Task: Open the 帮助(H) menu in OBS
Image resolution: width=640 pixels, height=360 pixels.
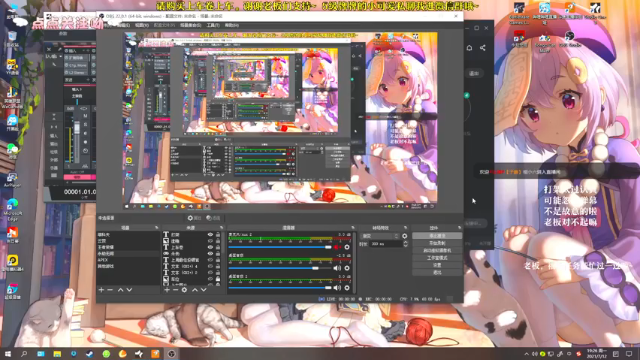Action: pos(231,25)
